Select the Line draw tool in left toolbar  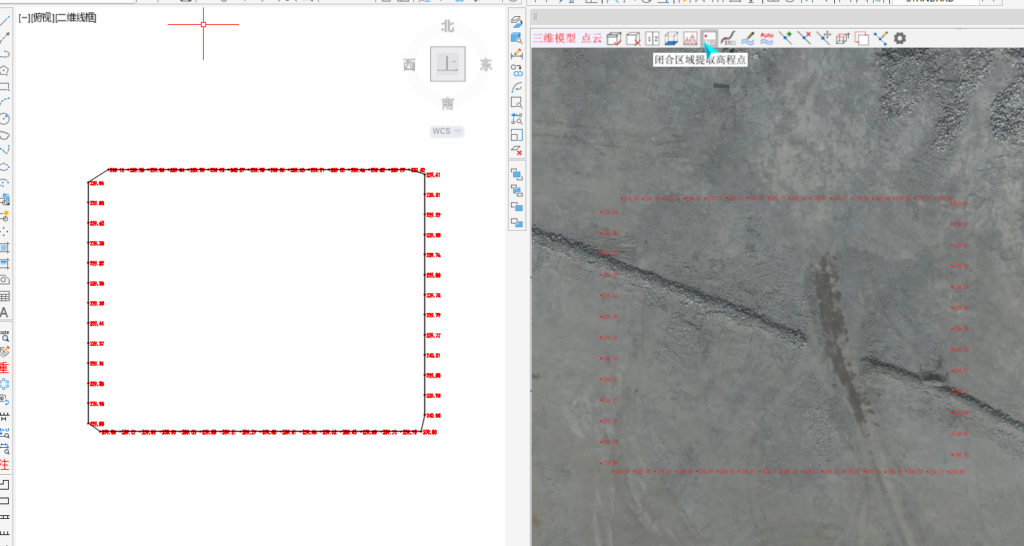tap(5, 37)
